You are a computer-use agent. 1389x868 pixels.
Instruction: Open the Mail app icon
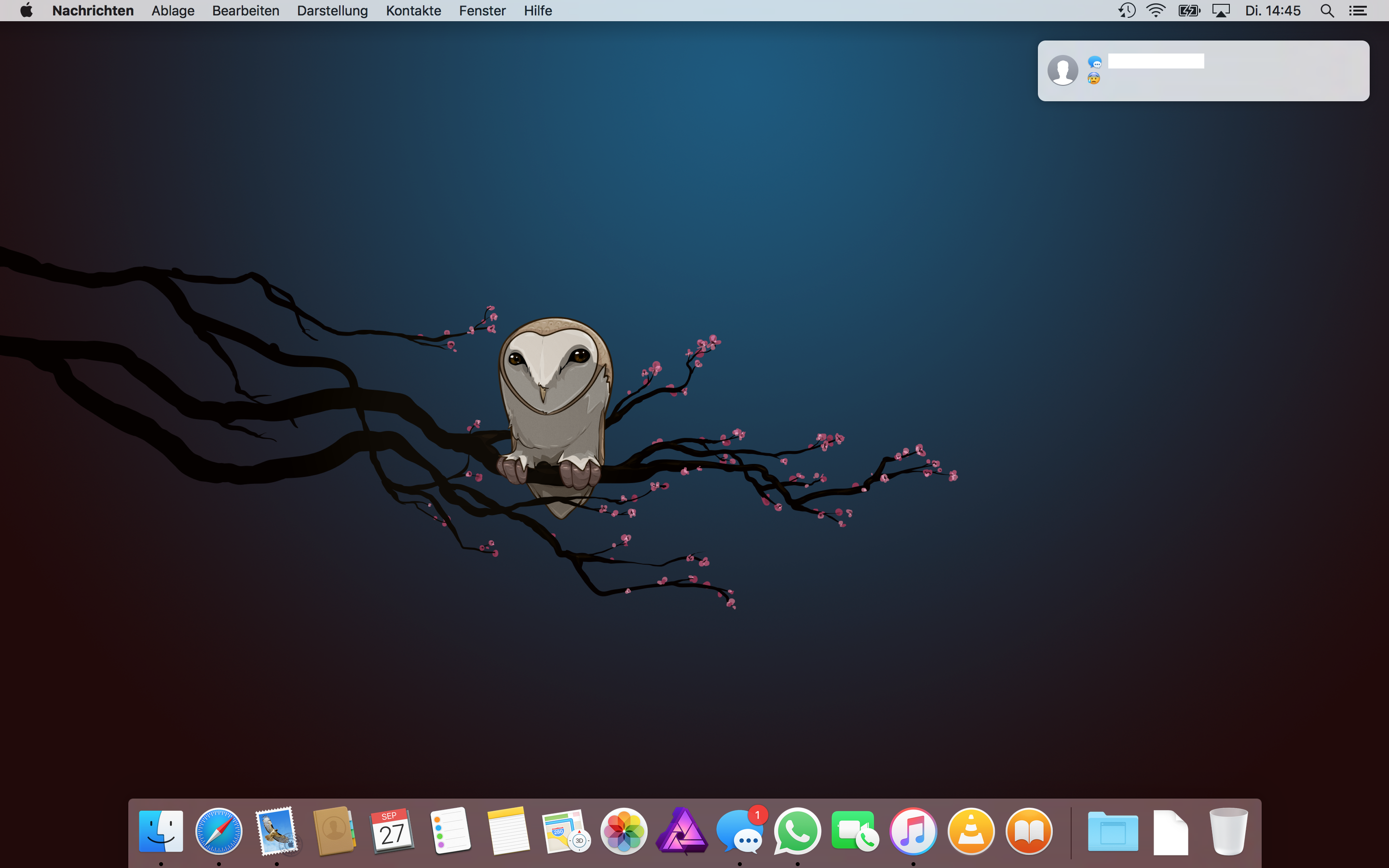pos(277,831)
